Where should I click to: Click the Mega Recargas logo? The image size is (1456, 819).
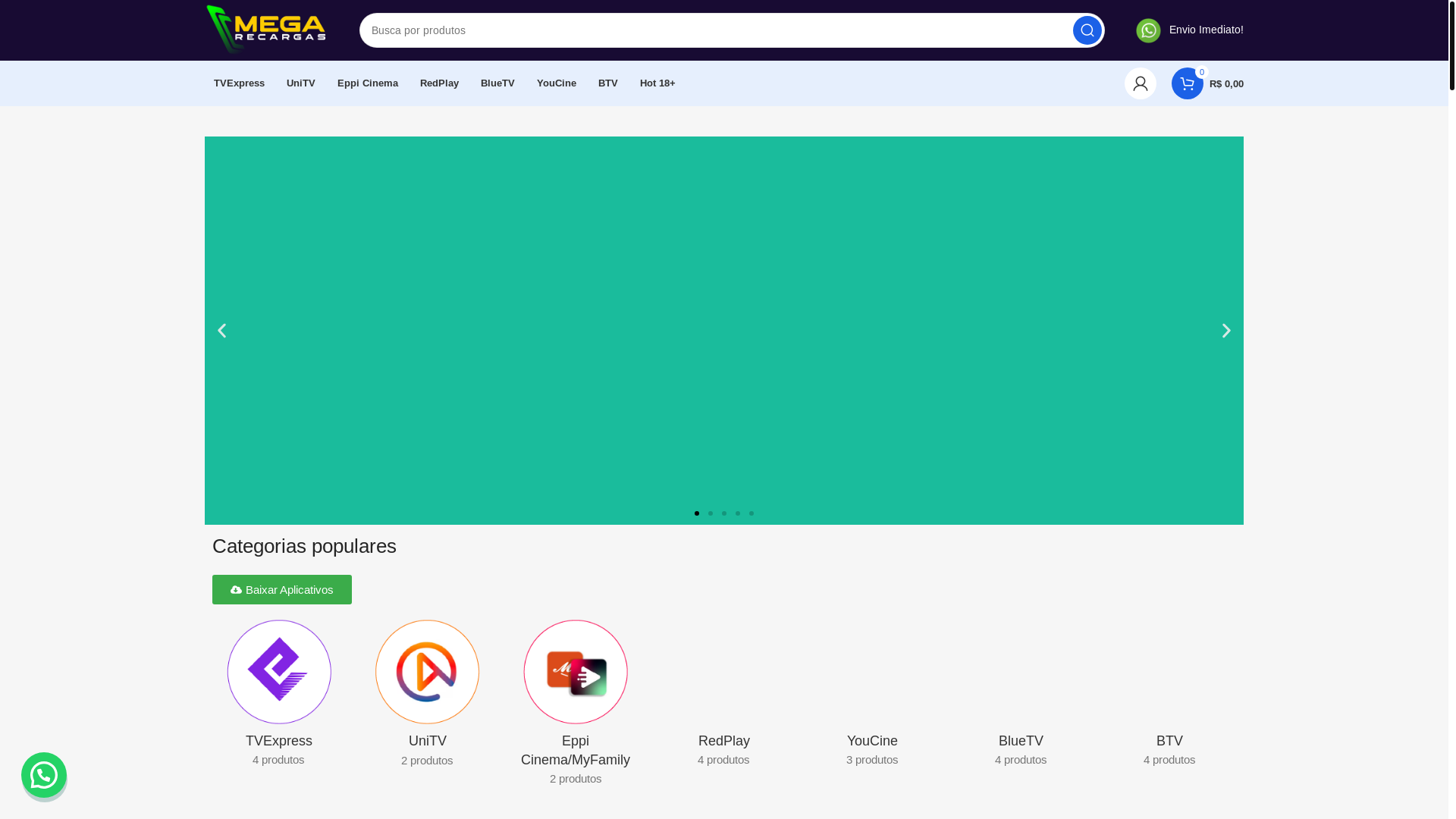pyautogui.click(x=266, y=30)
